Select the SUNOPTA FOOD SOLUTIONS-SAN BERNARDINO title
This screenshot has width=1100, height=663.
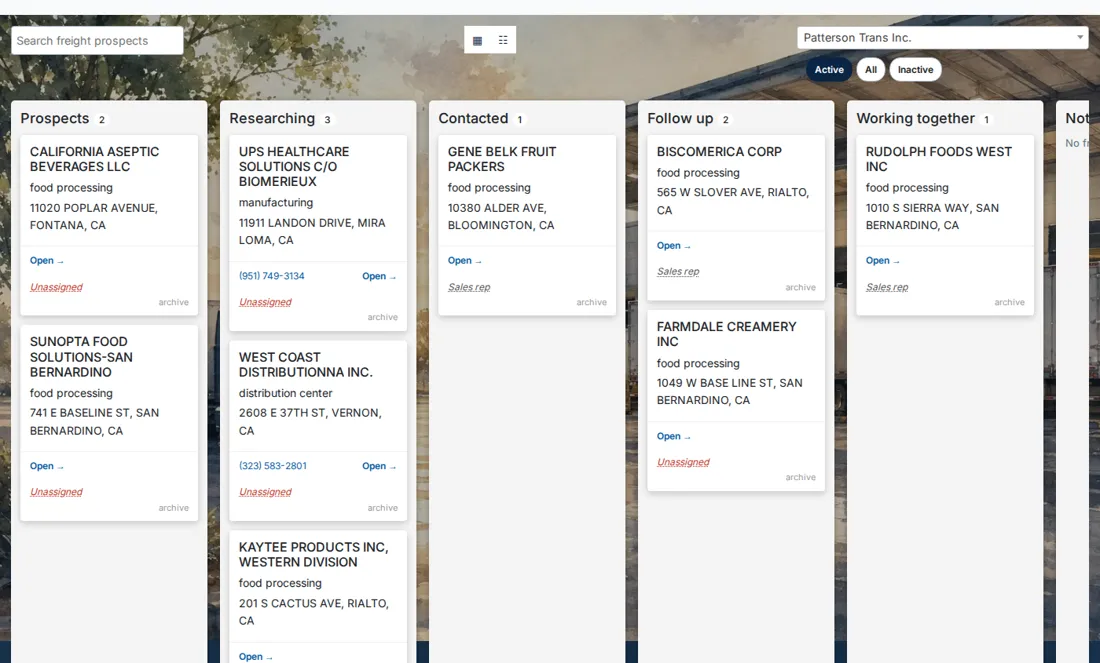pyautogui.click(x=81, y=356)
